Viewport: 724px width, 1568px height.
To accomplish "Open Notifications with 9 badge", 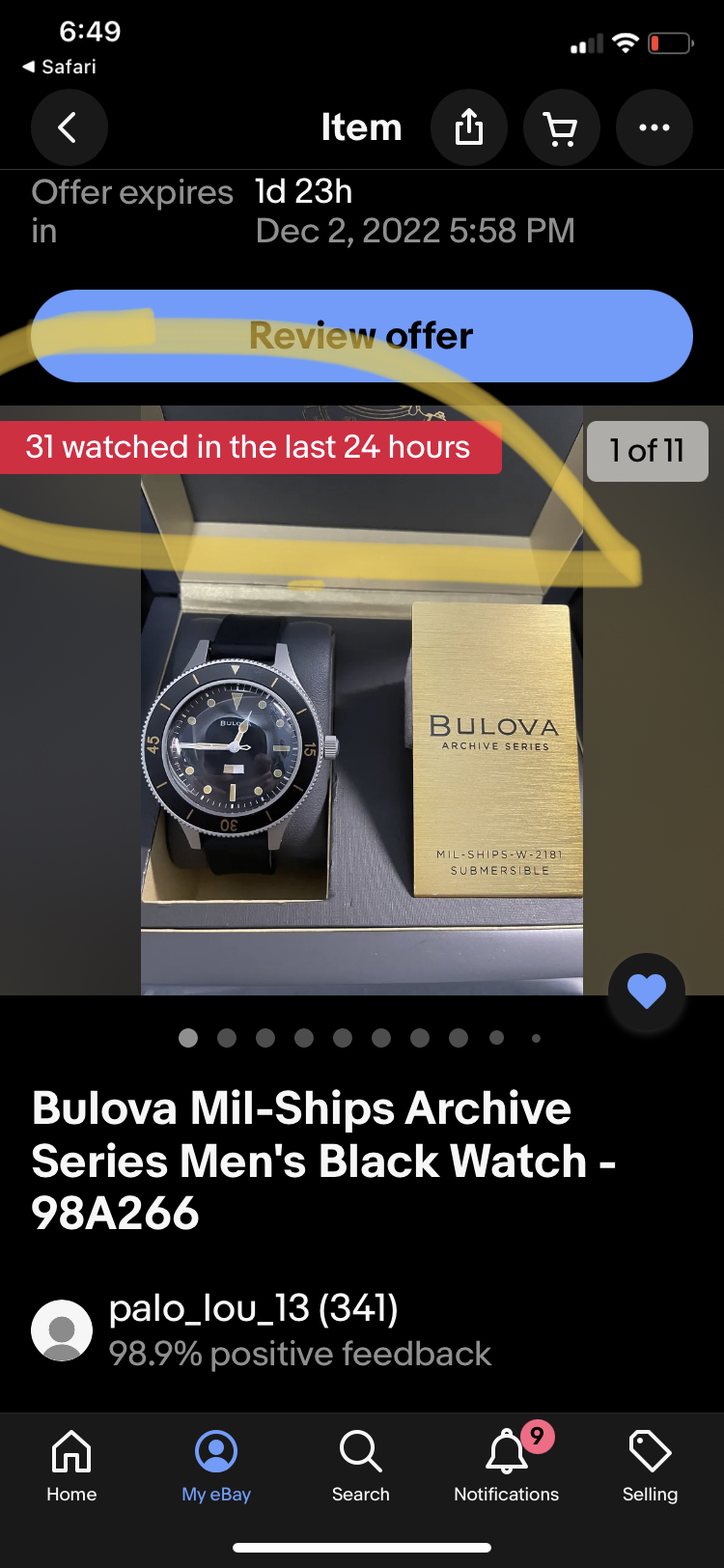I will click(x=507, y=1466).
